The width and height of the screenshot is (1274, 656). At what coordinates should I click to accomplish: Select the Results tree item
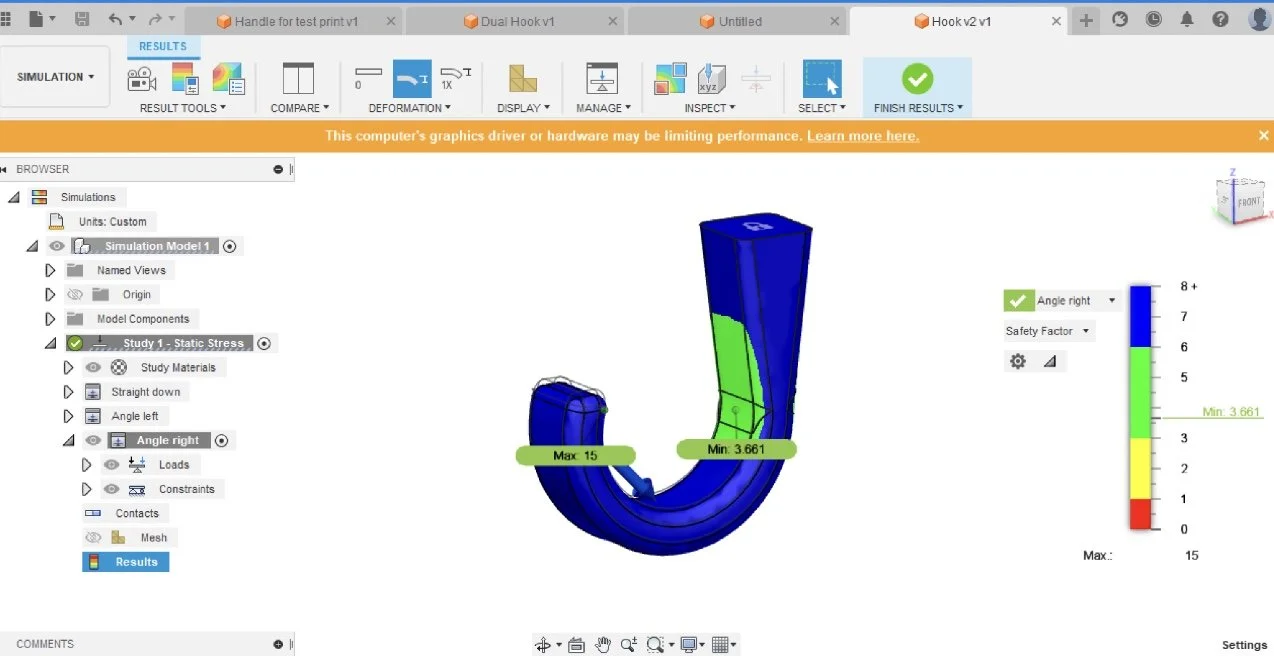(126, 562)
